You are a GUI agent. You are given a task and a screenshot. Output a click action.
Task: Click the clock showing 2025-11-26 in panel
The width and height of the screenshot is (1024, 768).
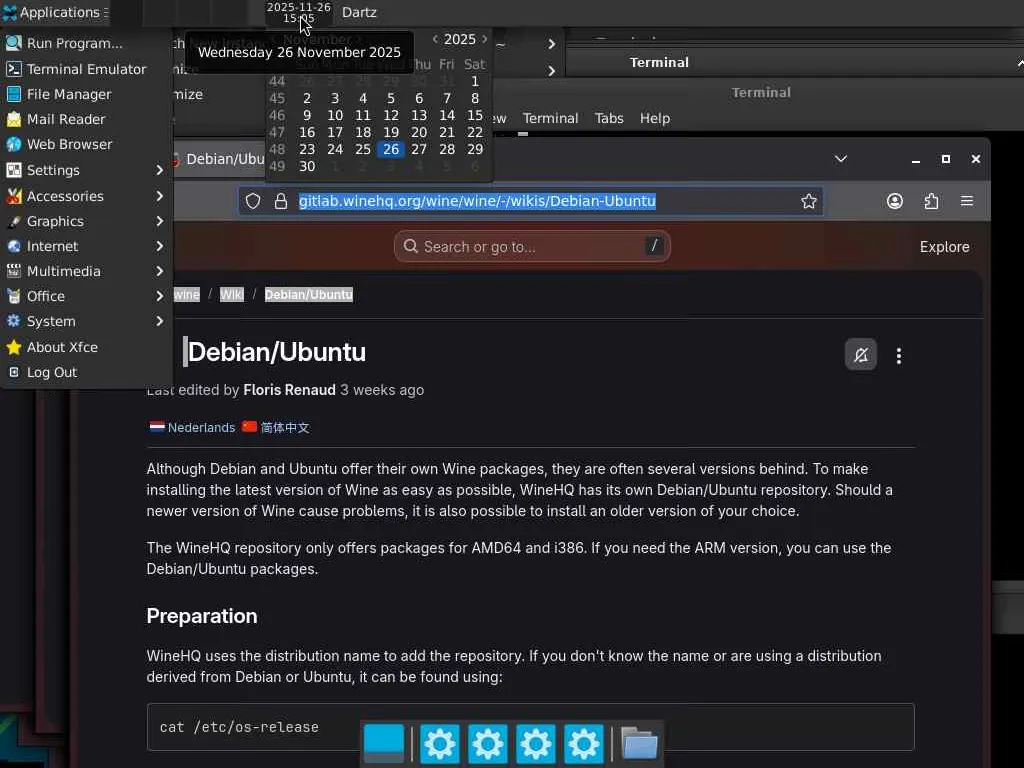coord(298,12)
